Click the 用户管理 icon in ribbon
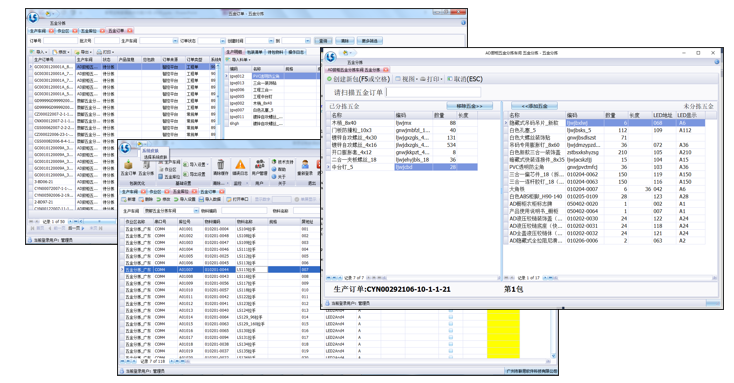 pyautogui.click(x=259, y=168)
